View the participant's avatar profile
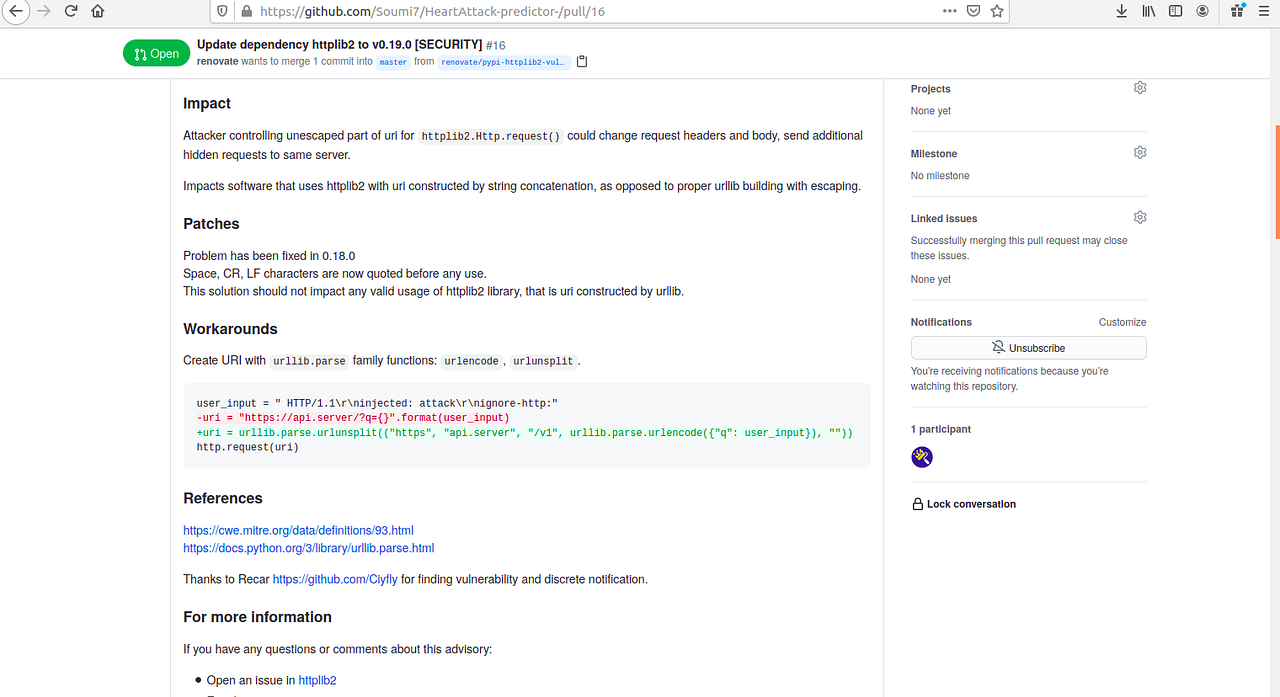This screenshot has width=1280, height=697. 921,456
